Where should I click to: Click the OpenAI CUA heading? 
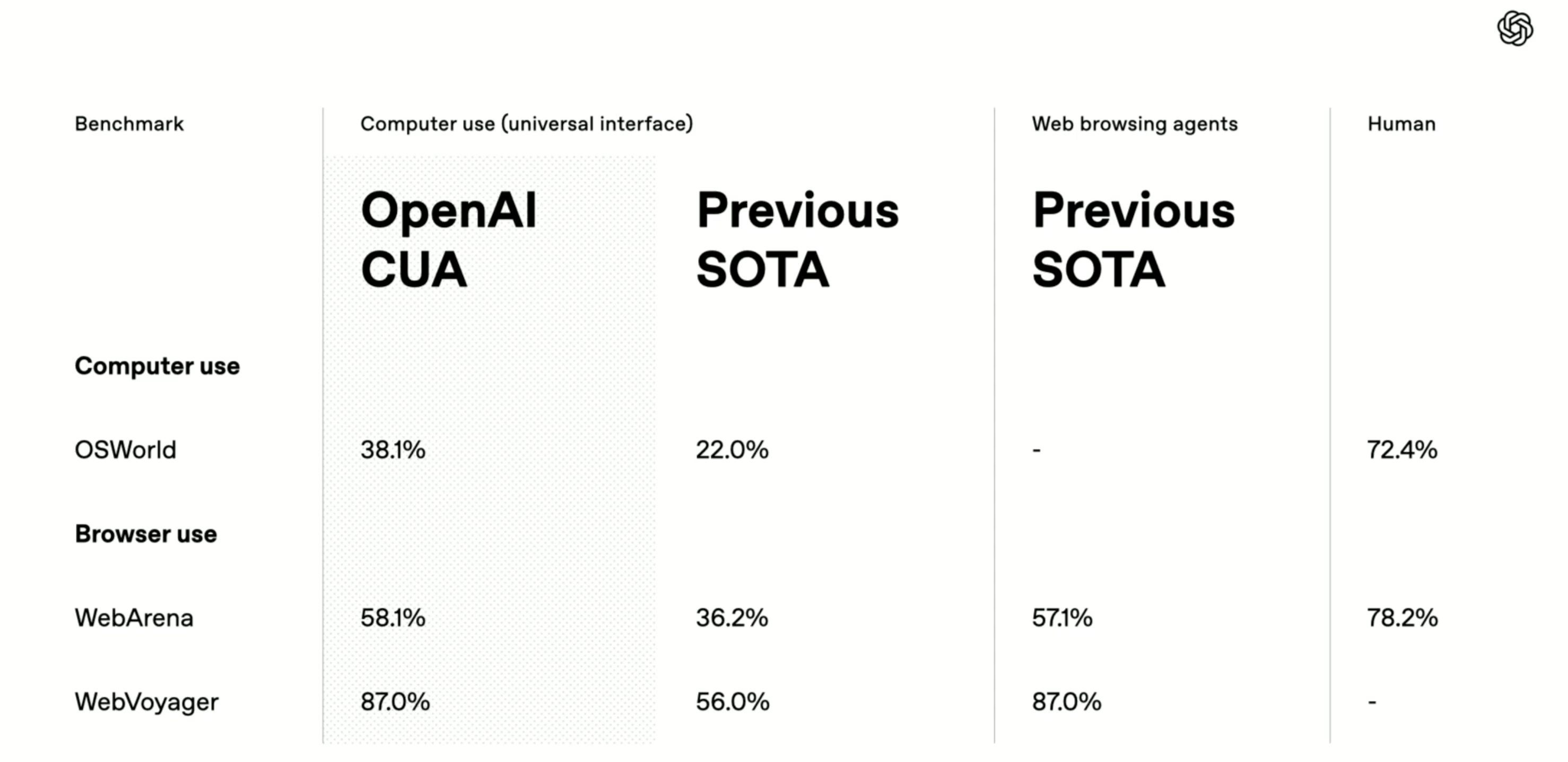(x=449, y=239)
